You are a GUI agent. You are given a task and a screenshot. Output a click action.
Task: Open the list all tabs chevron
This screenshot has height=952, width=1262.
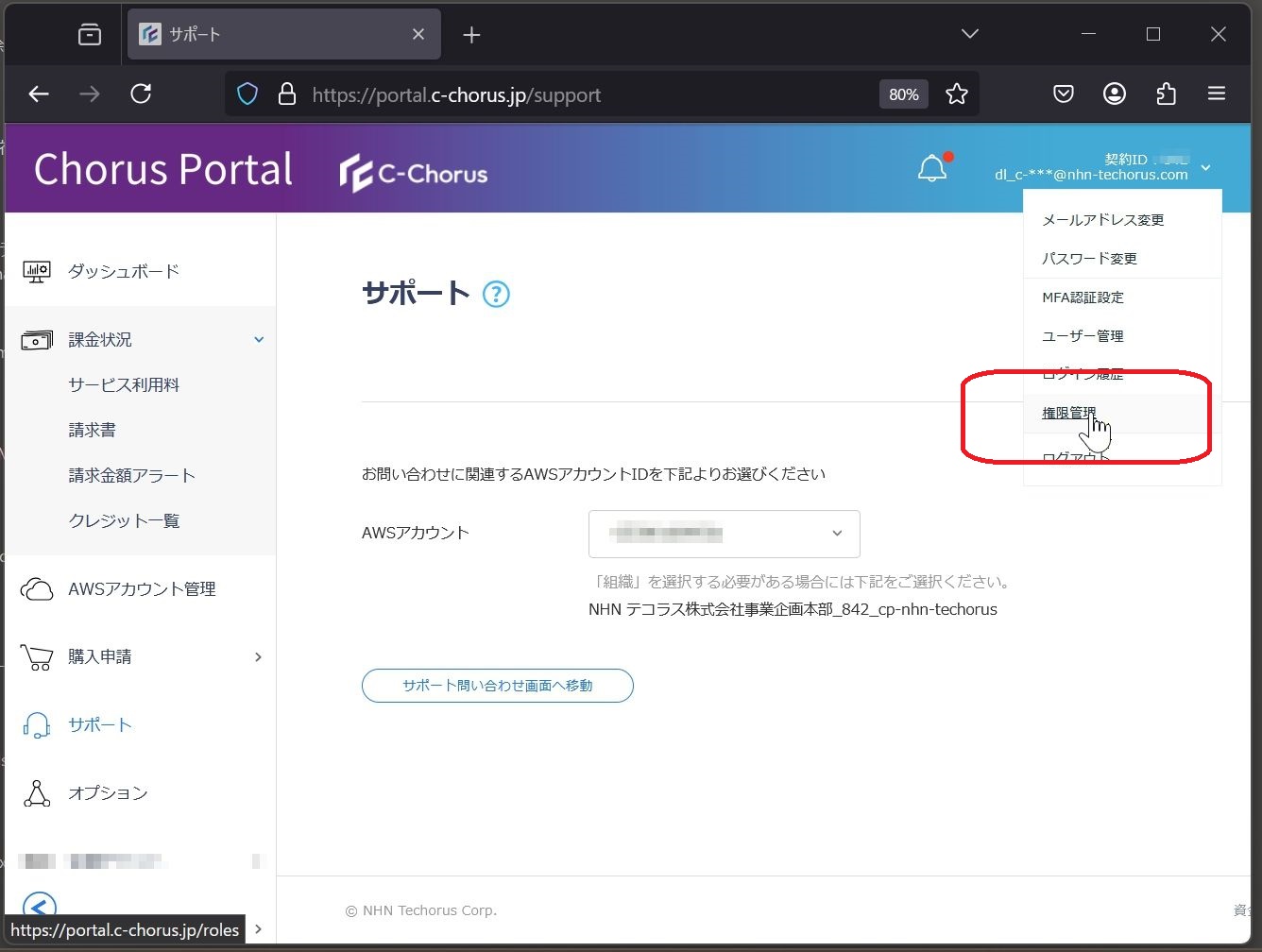(x=969, y=34)
